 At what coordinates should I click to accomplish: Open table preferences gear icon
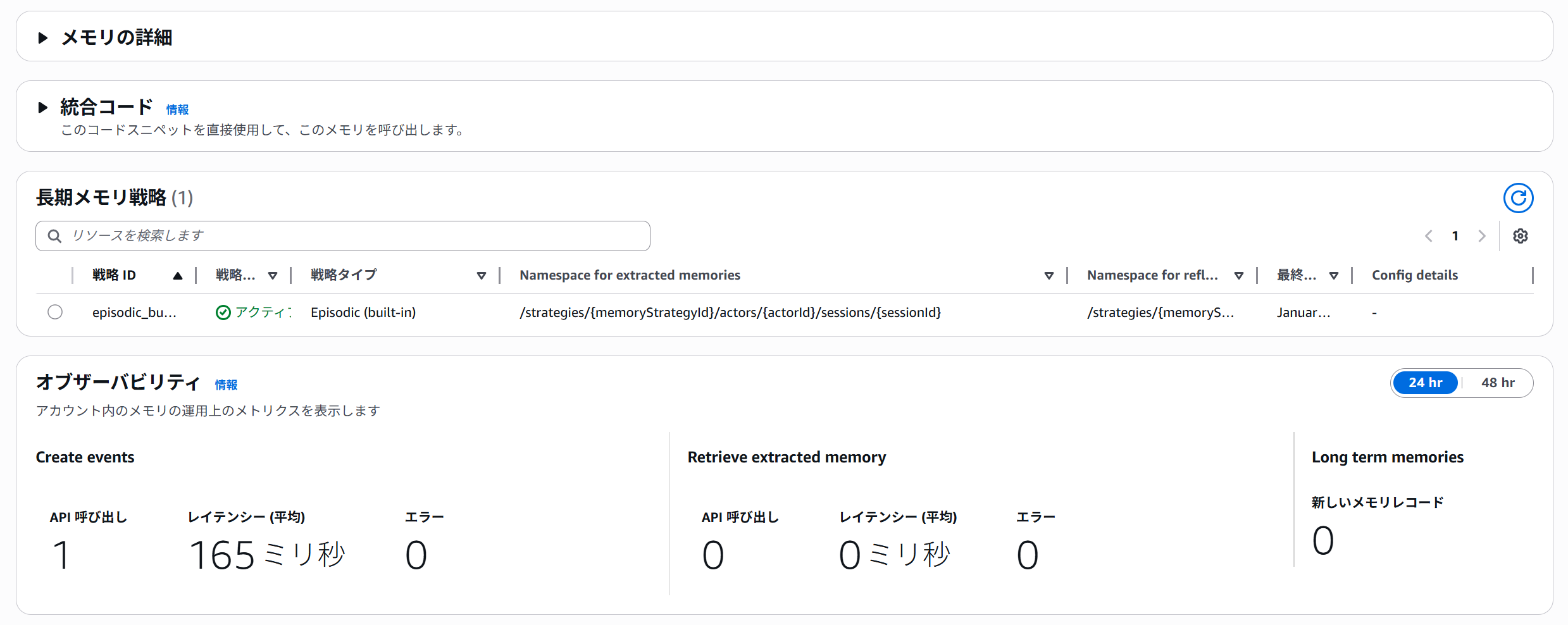tap(1520, 236)
